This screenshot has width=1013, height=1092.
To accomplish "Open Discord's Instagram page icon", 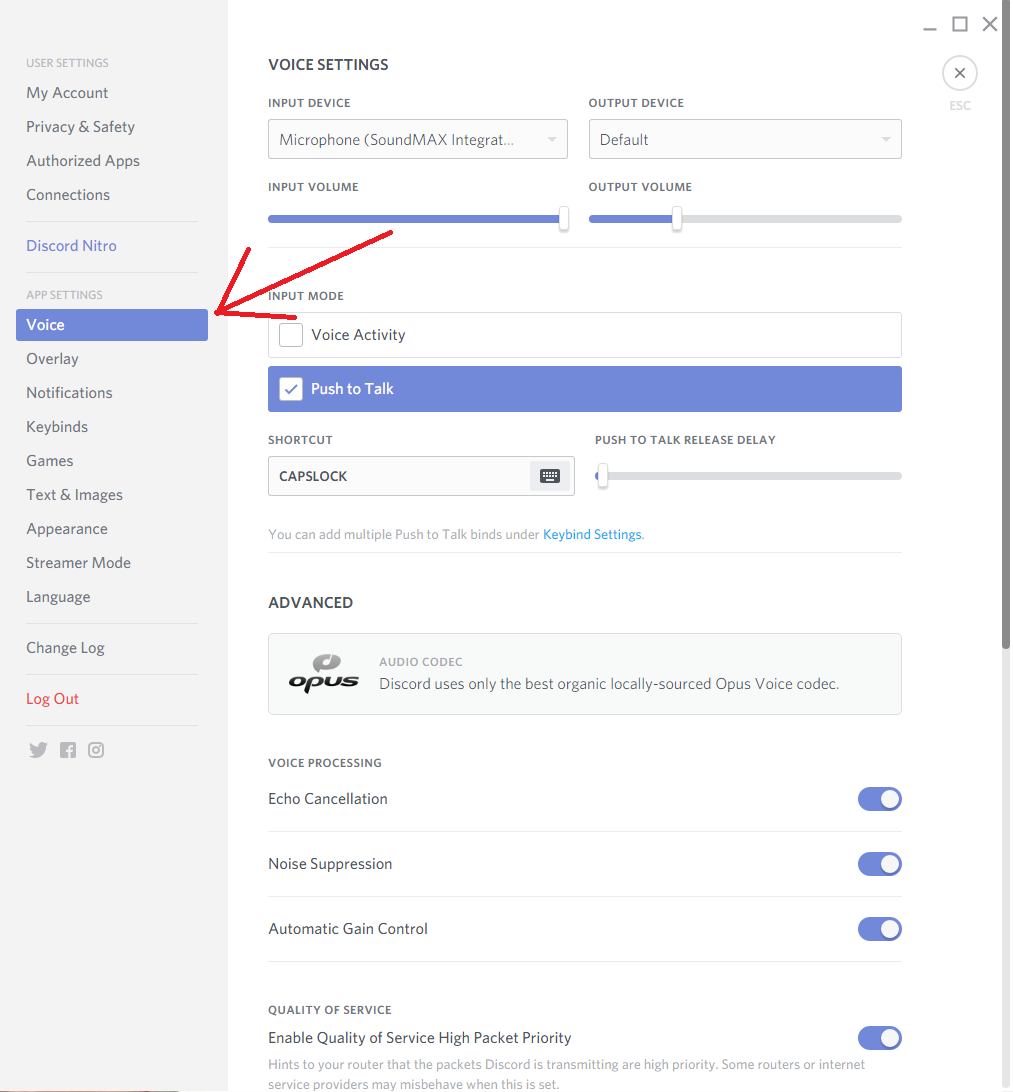I will 96,750.
